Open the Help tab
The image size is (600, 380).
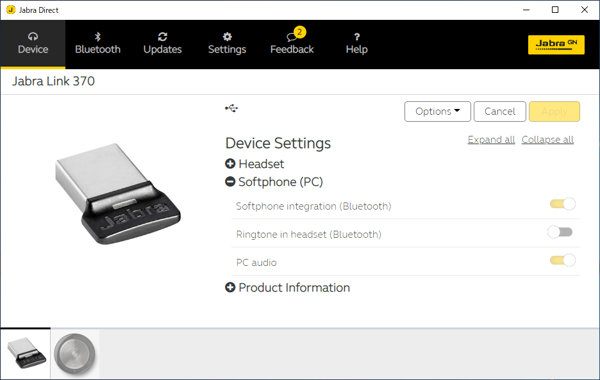point(357,44)
